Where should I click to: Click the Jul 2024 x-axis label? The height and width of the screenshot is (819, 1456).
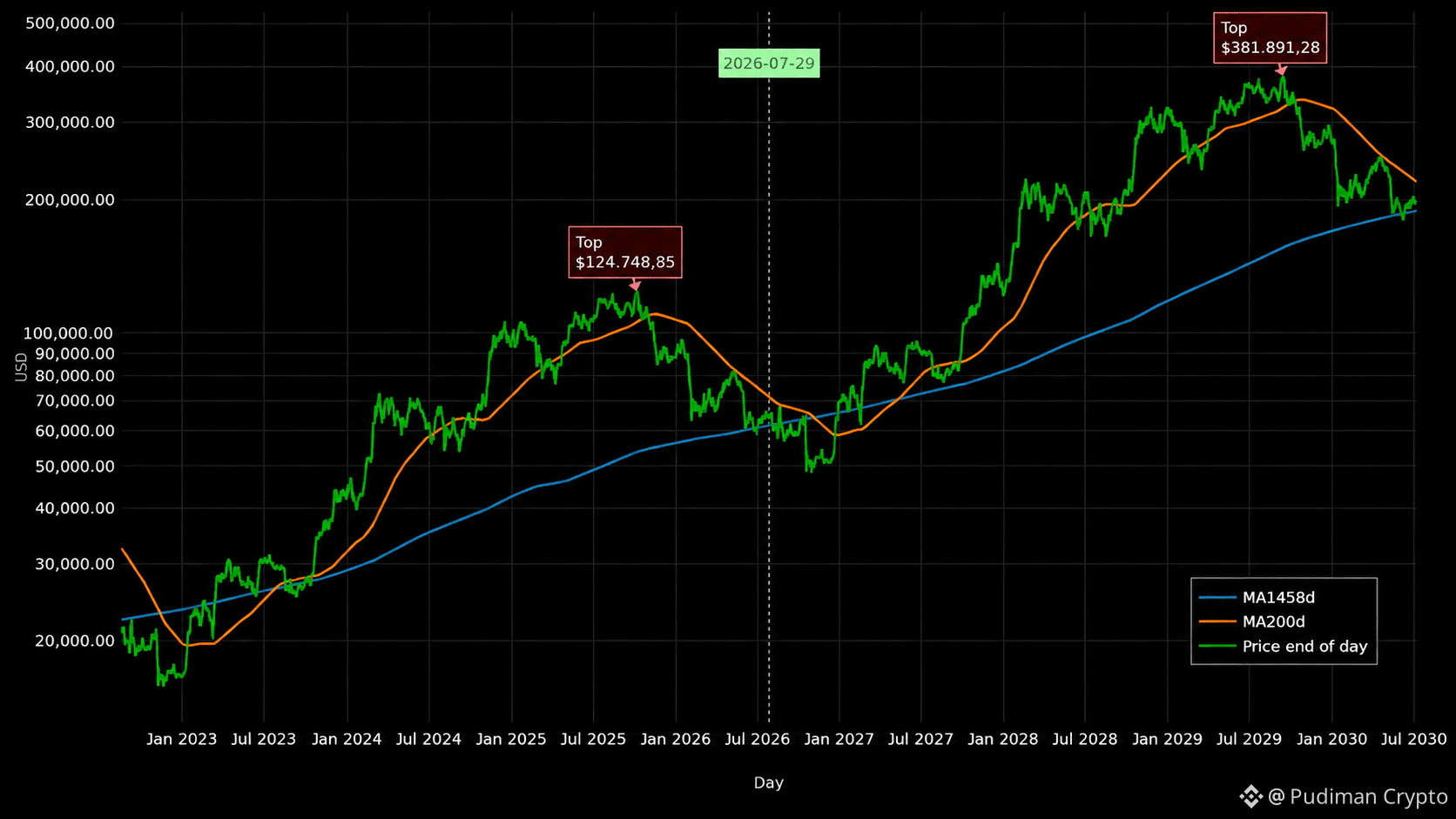click(x=428, y=739)
